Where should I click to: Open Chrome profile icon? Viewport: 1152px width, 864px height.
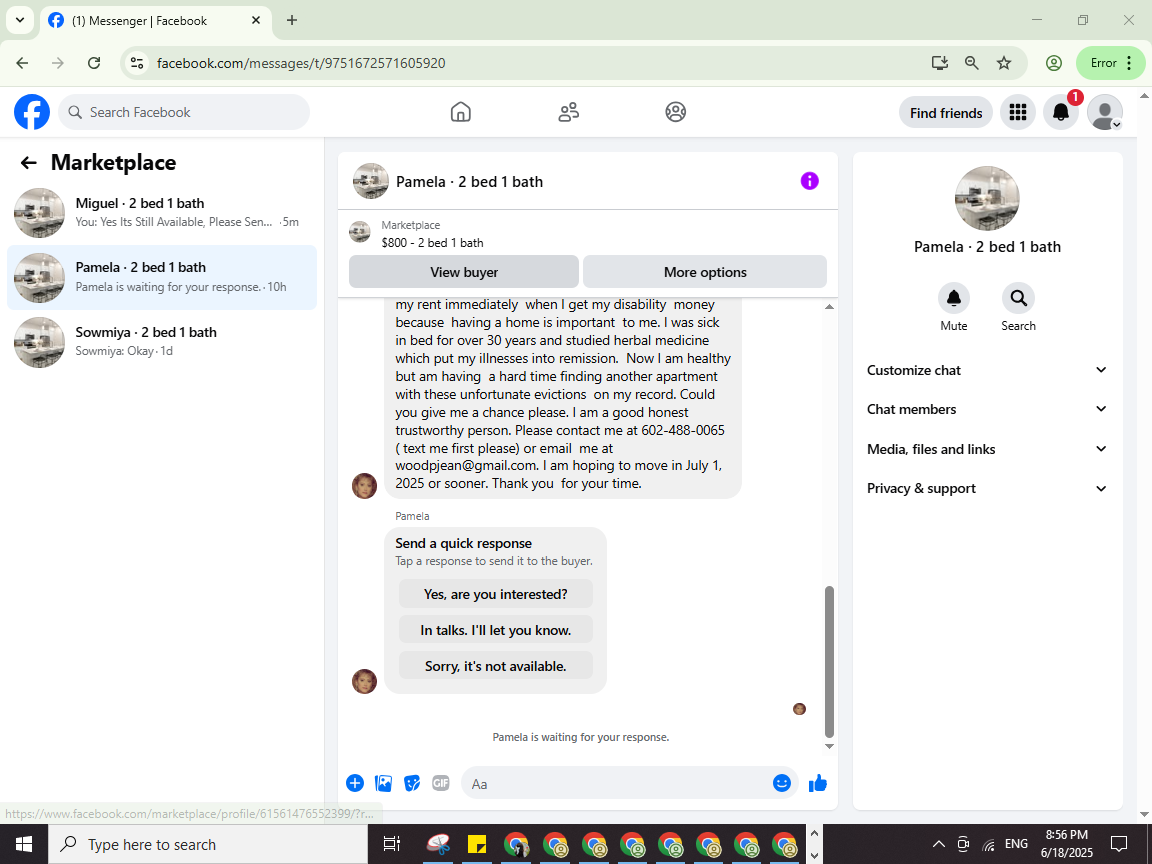[1054, 63]
